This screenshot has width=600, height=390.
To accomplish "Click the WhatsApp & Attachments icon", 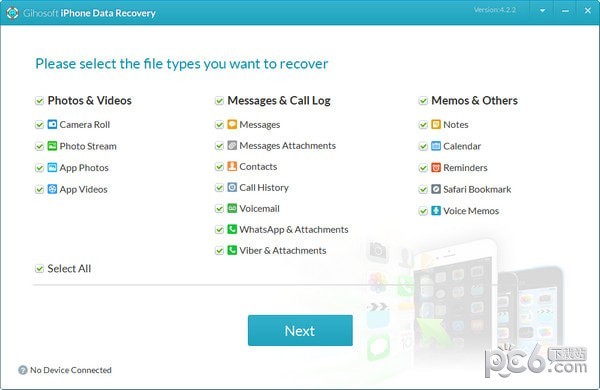I will pyautogui.click(x=232, y=229).
